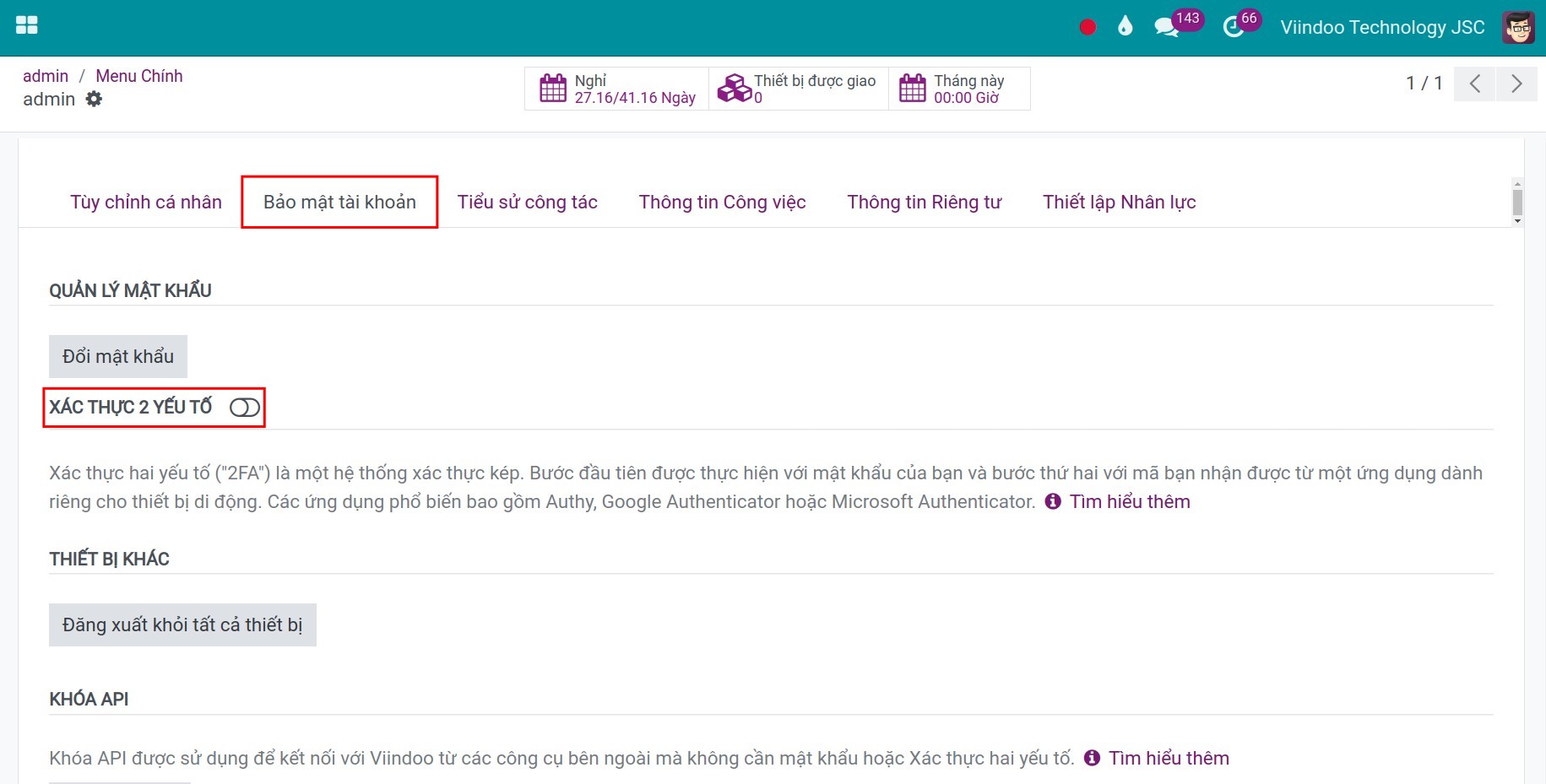1546x784 pixels.
Task: Open the Nghỉ 27.16/41.16 Ngày stat button
Action: tap(617, 89)
